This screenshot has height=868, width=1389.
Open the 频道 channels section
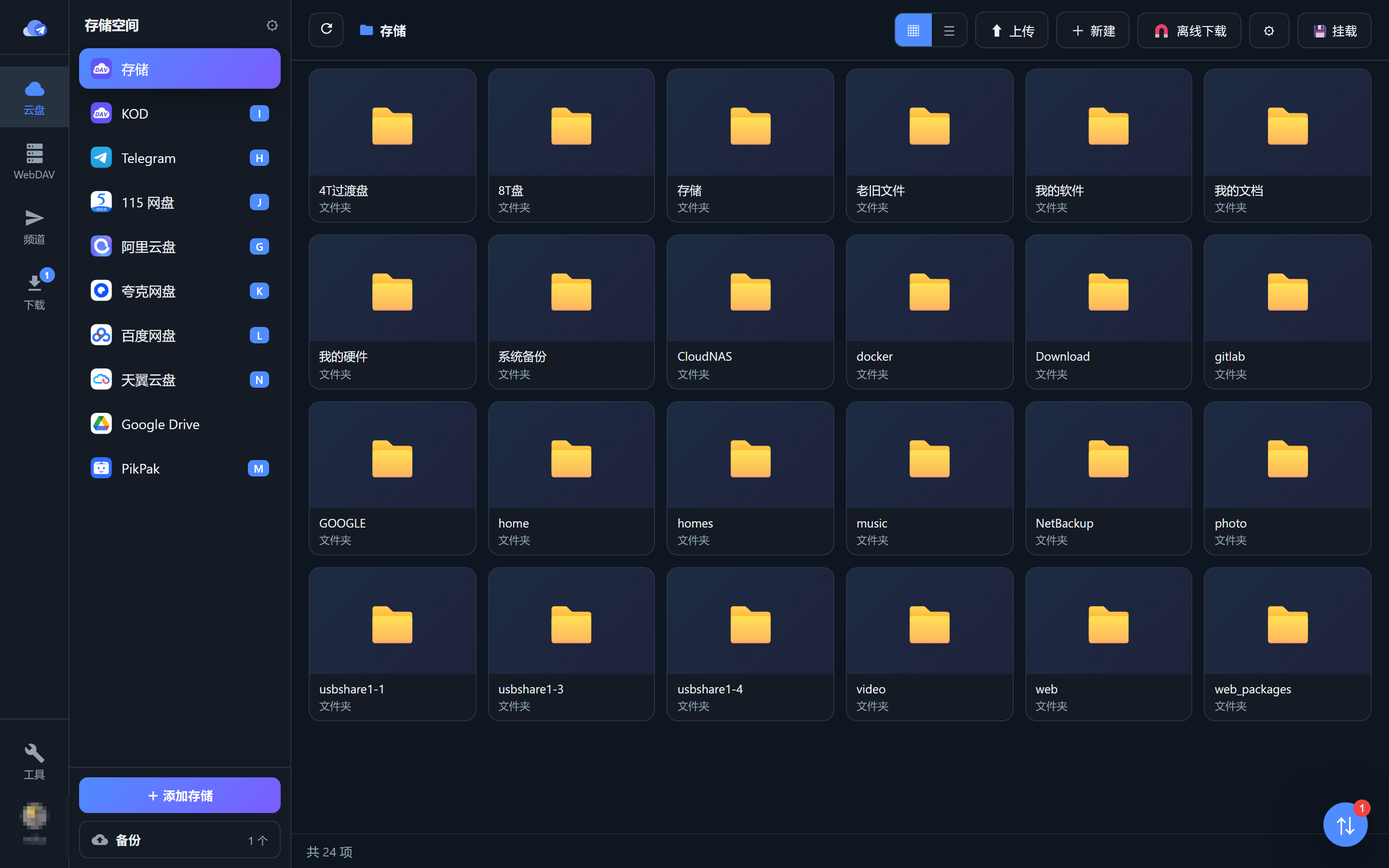coord(34,227)
